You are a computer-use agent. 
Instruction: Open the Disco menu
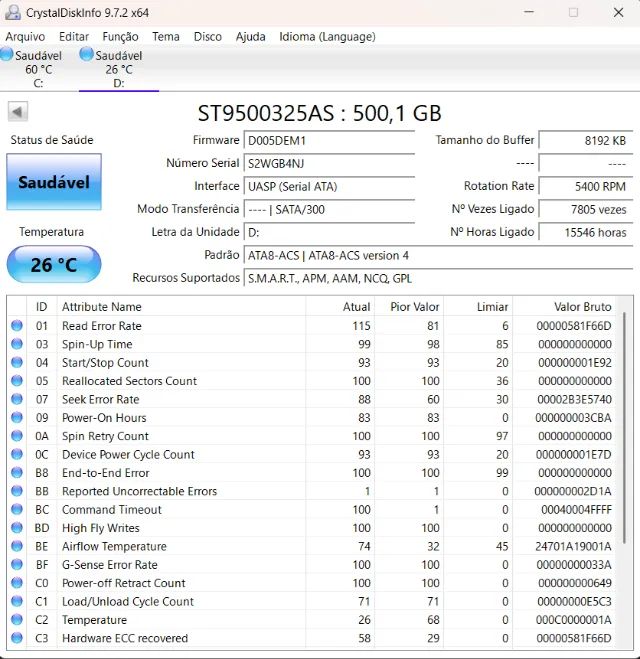[208, 37]
